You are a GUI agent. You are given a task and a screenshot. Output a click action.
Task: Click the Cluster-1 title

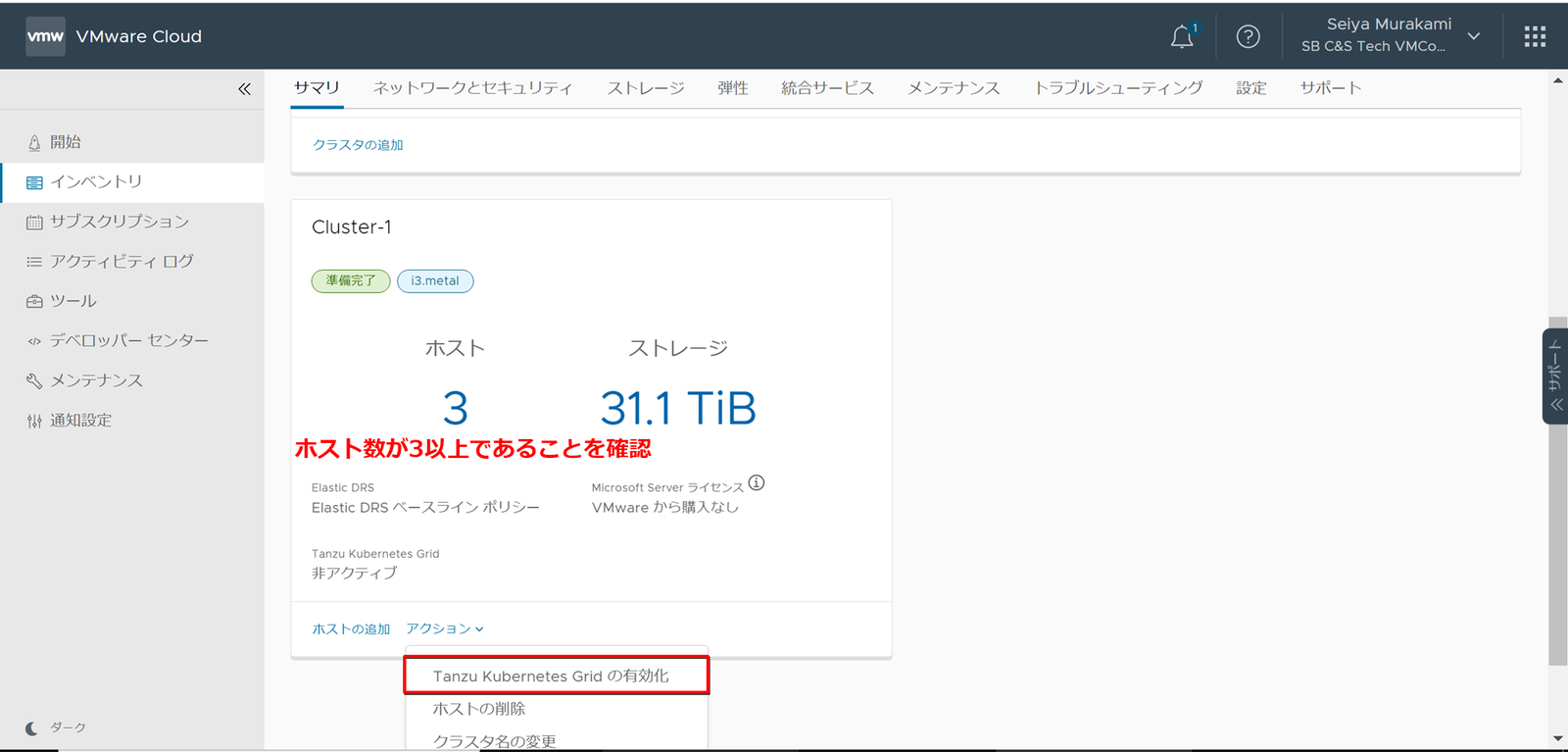(x=352, y=226)
